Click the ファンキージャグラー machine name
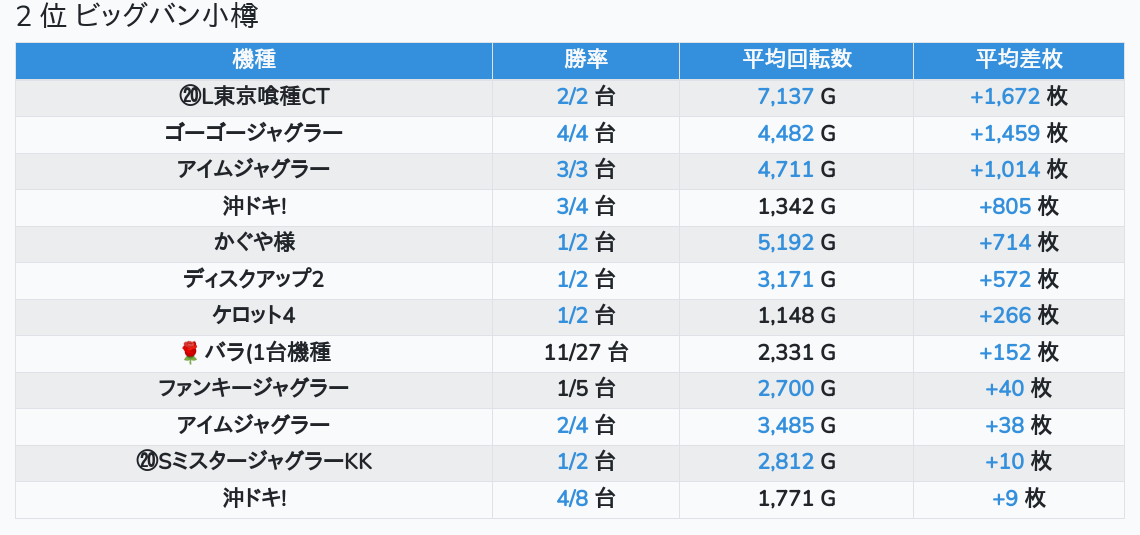1140x535 pixels. pos(254,388)
